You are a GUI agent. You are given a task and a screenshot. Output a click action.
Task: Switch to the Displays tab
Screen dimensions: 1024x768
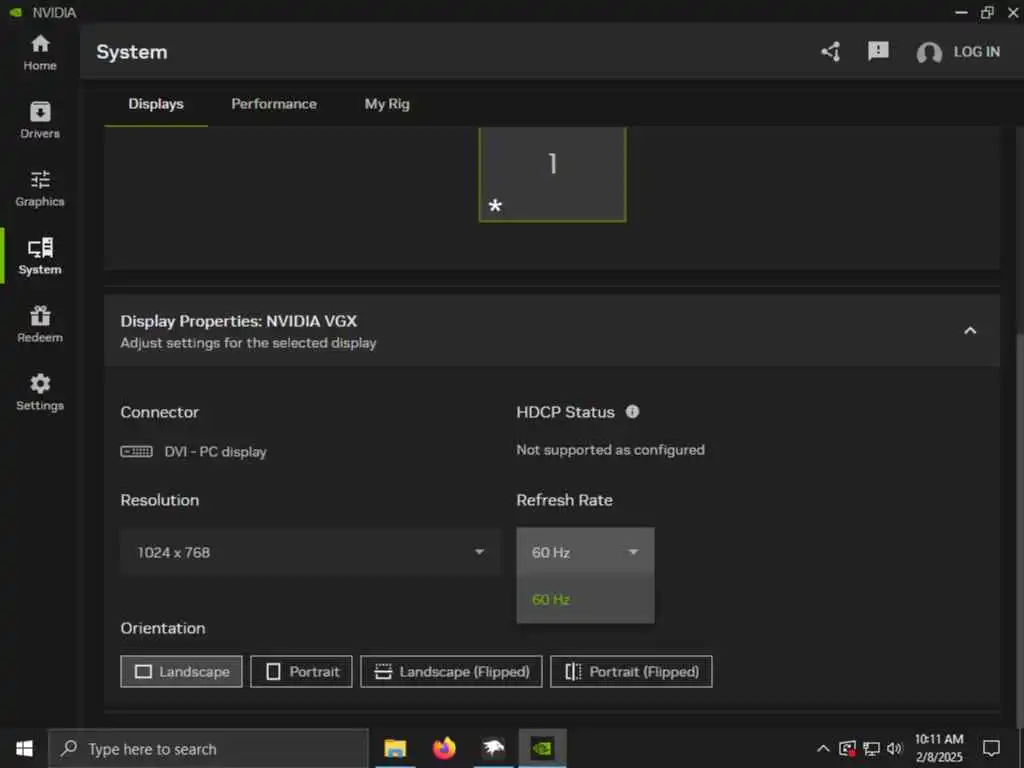(x=155, y=104)
